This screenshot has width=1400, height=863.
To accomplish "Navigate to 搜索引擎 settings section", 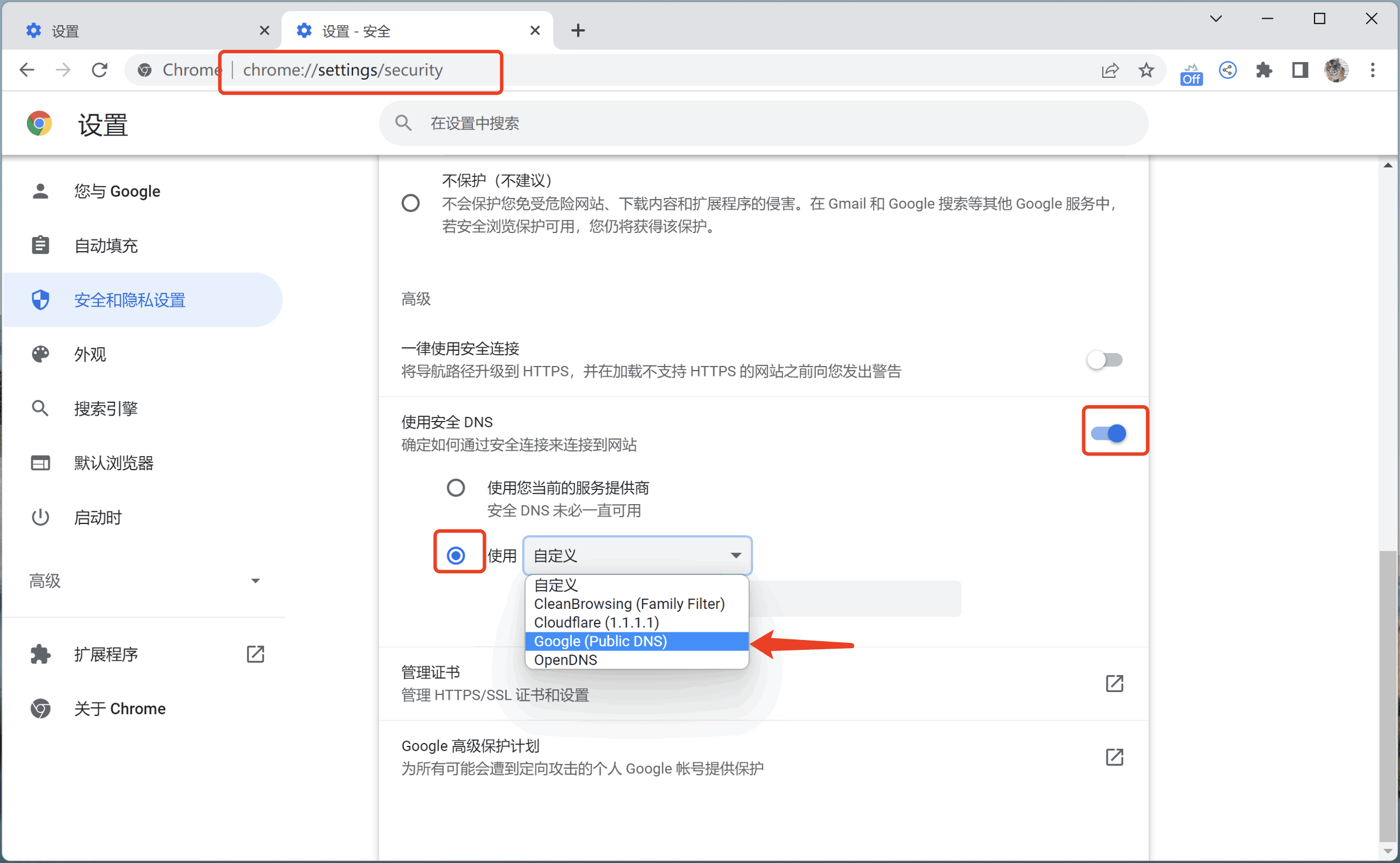I will coord(107,408).
